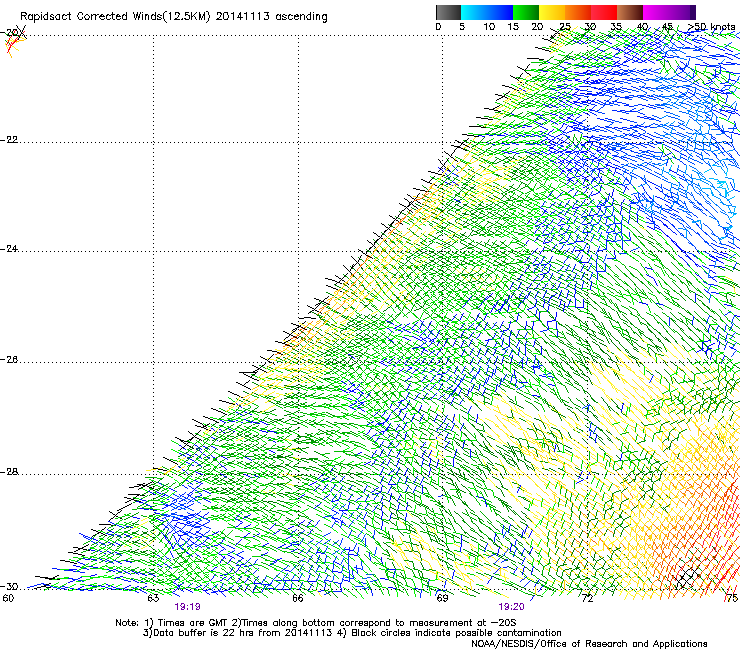Click the '63' longitude axis label
This screenshot has width=740, height=650.
coord(153,599)
